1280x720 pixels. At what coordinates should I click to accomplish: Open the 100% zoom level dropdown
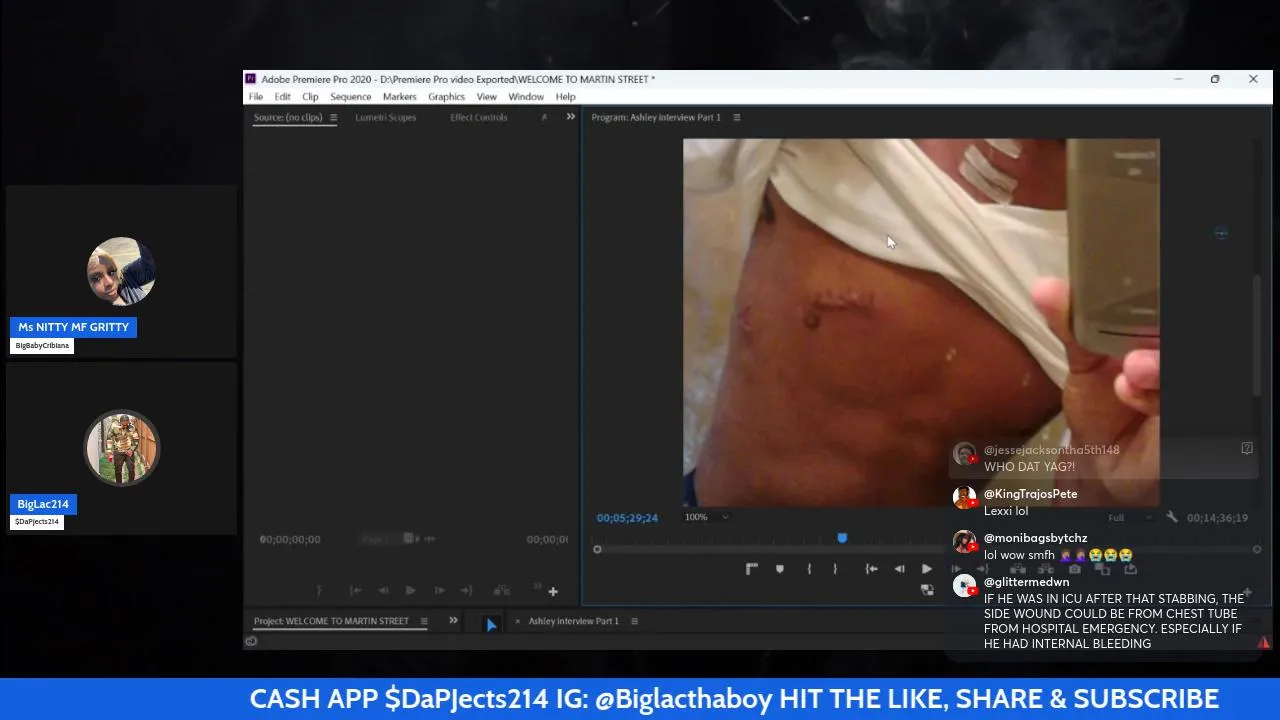coord(707,517)
